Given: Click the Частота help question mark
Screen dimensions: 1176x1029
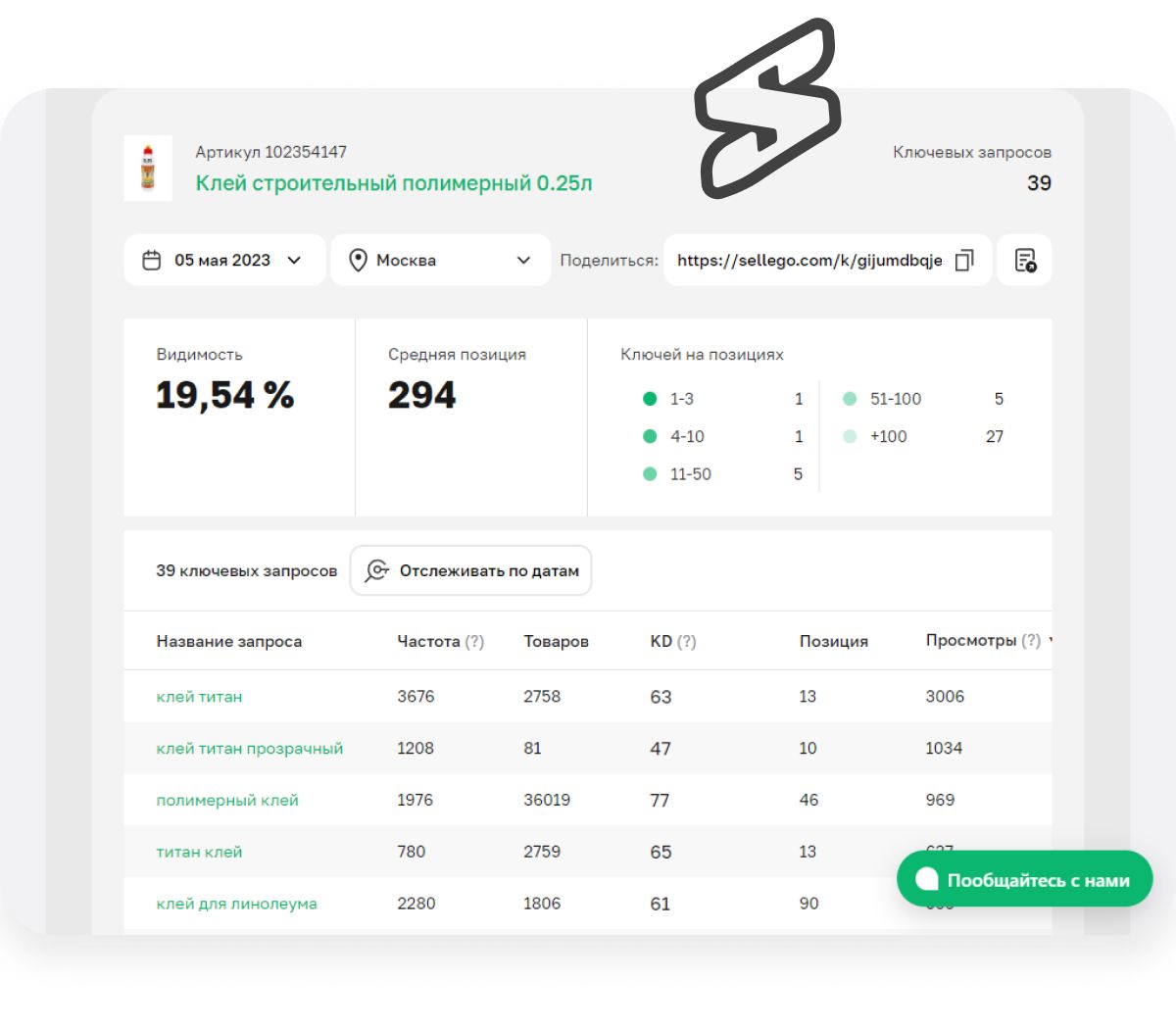Looking at the screenshot, I should point(474,642).
